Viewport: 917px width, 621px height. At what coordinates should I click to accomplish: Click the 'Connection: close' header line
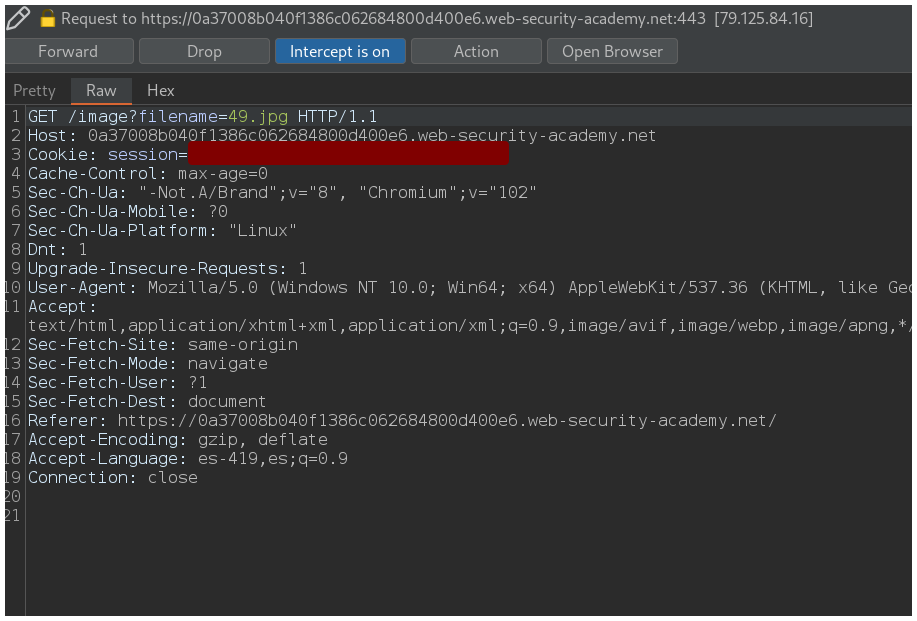(113, 478)
